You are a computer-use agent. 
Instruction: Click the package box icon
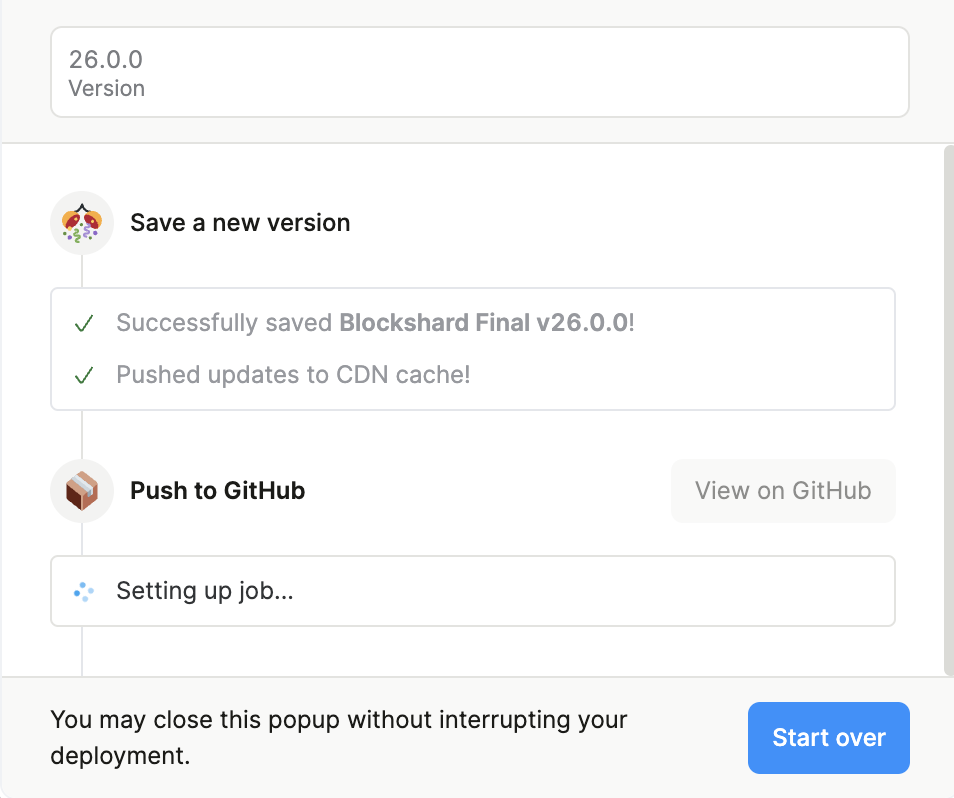[82, 491]
